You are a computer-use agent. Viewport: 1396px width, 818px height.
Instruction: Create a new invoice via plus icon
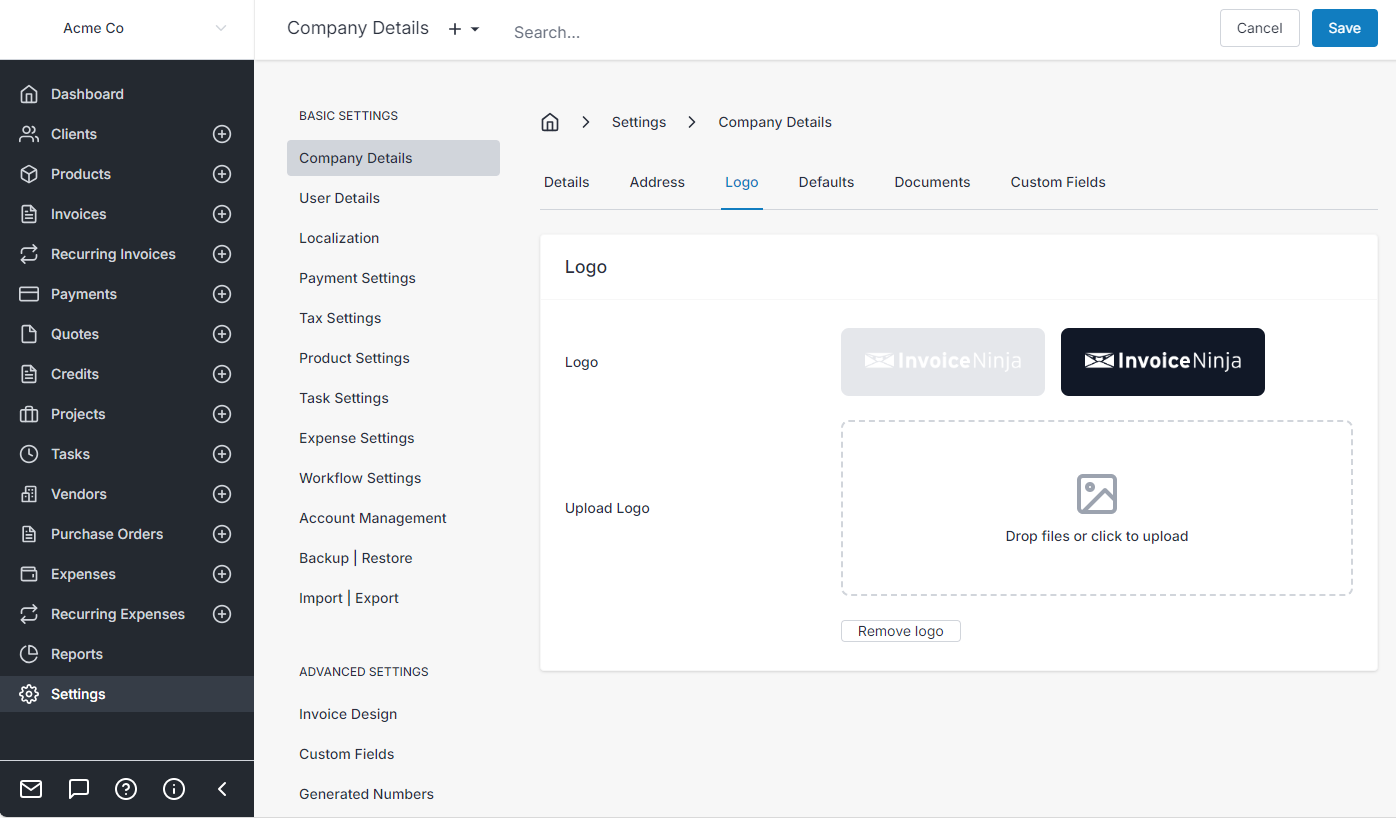pyautogui.click(x=221, y=213)
